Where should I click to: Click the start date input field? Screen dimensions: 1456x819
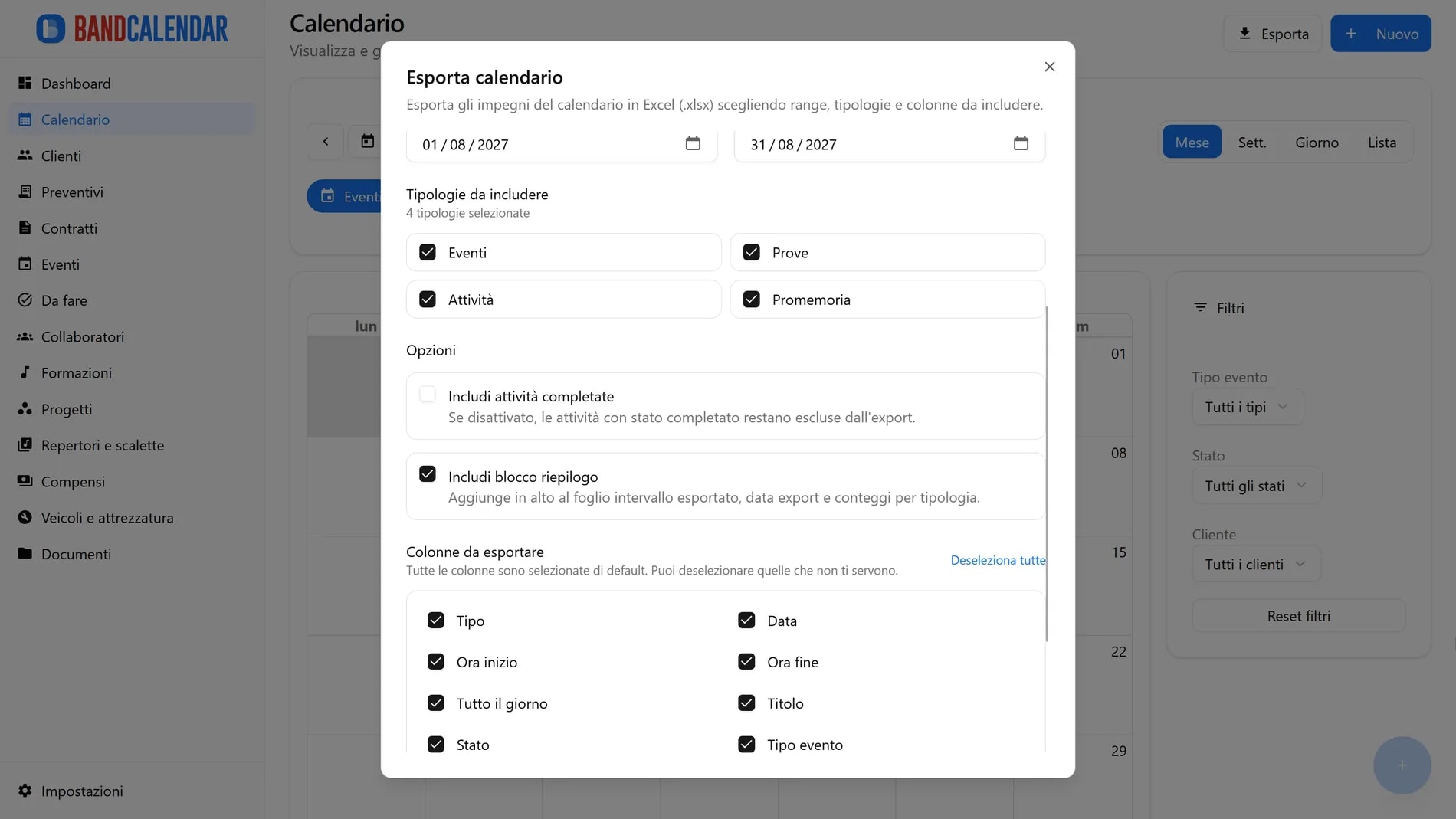point(562,144)
